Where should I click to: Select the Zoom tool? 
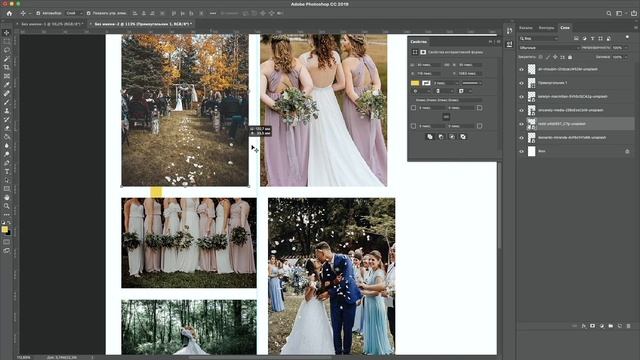(7, 206)
